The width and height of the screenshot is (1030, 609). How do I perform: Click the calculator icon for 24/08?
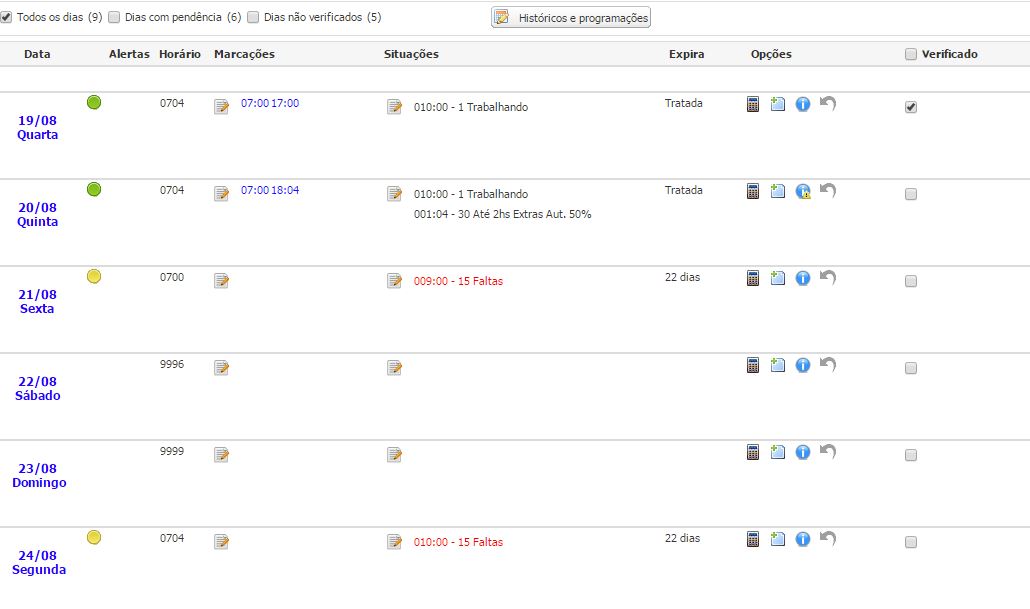pyautogui.click(x=753, y=539)
